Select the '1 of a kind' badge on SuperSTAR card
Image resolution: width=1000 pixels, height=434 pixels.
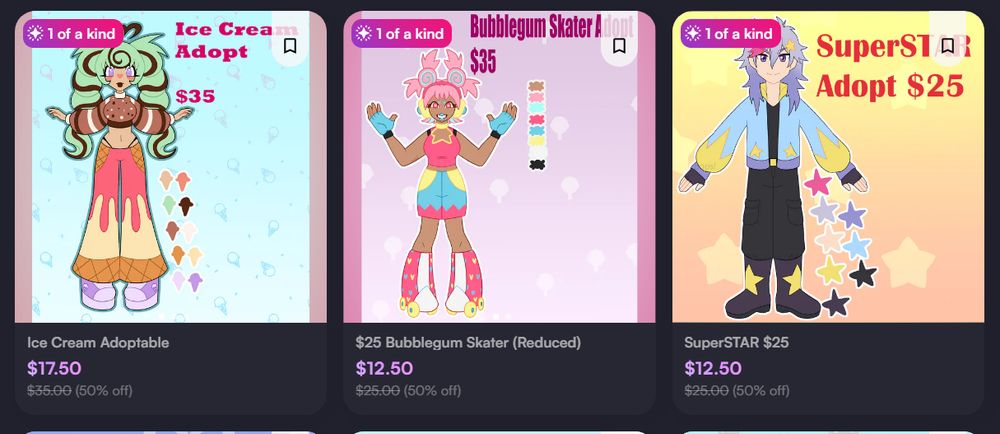click(731, 34)
